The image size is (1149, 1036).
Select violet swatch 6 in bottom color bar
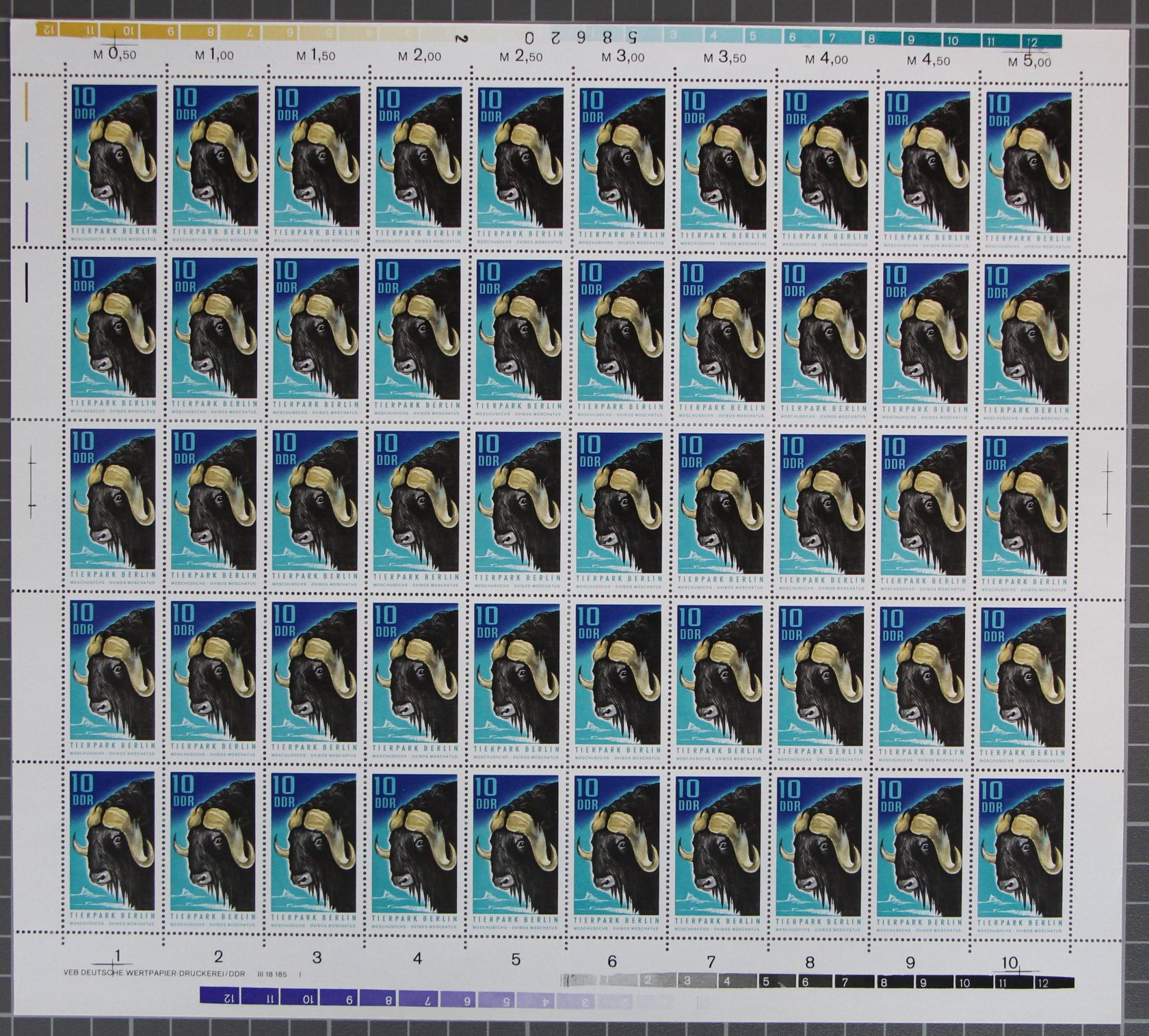pyautogui.click(x=458, y=1000)
